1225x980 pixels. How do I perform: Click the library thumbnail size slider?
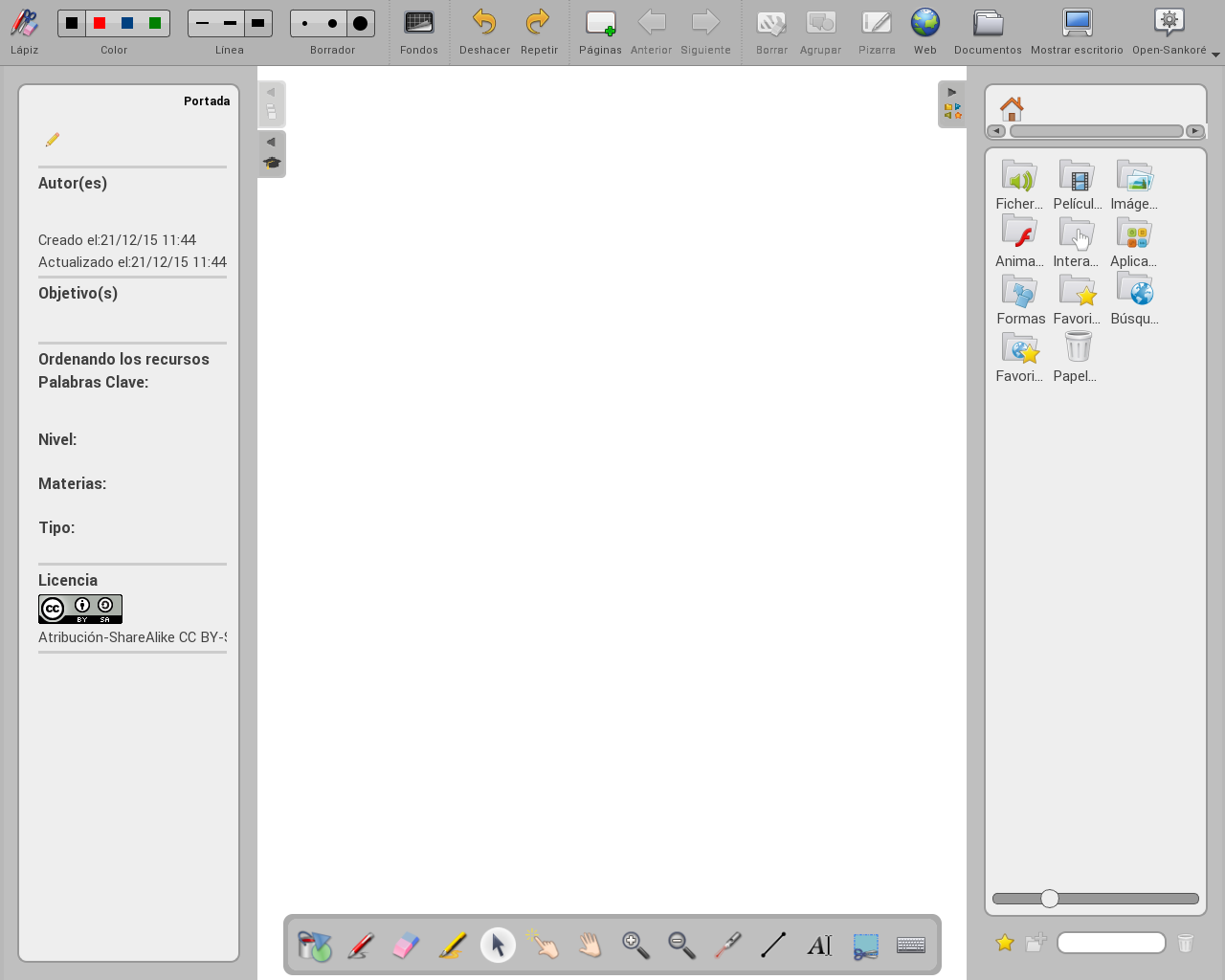(1050, 899)
